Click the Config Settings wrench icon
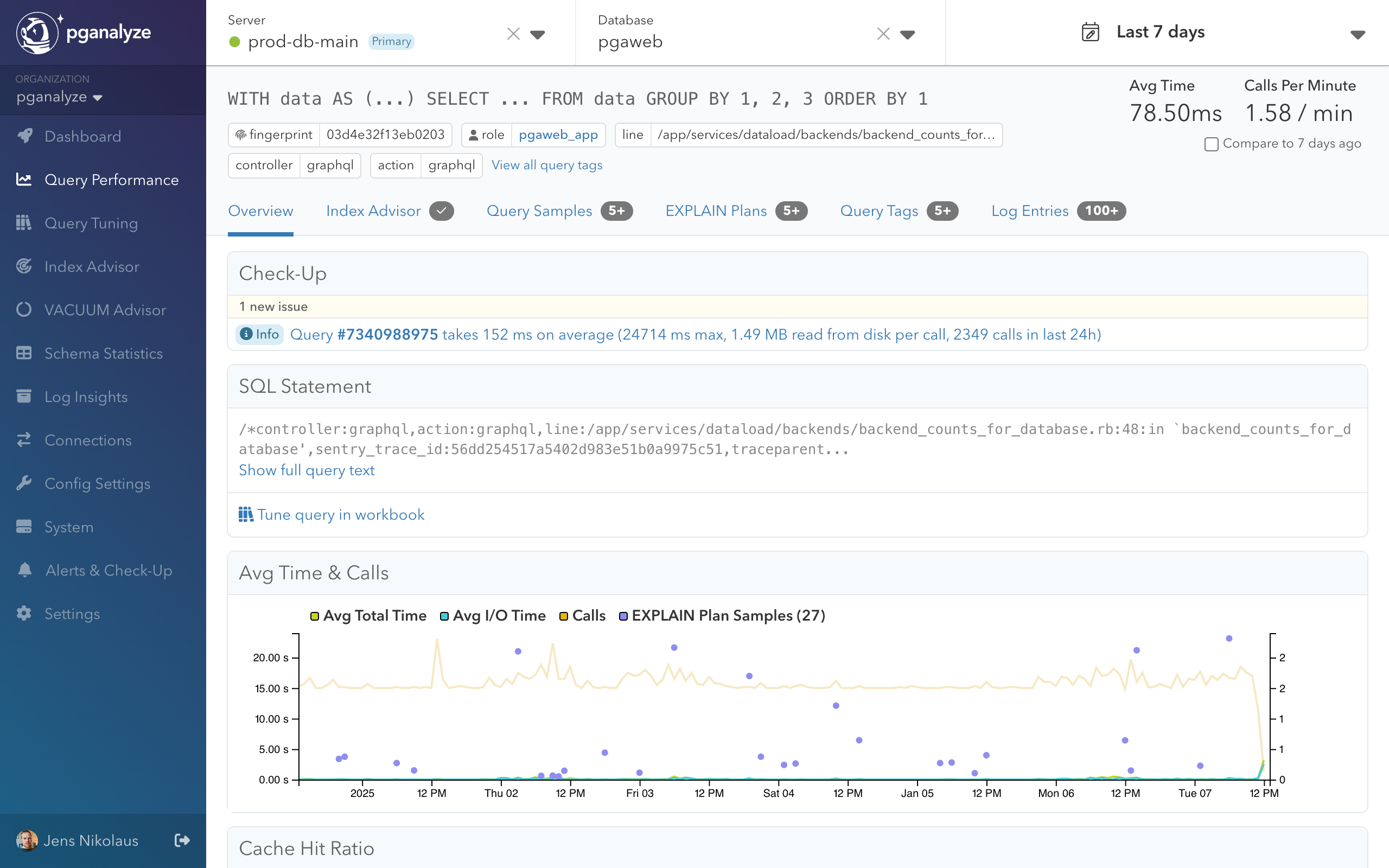This screenshot has width=1389, height=868. click(x=23, y=483)
